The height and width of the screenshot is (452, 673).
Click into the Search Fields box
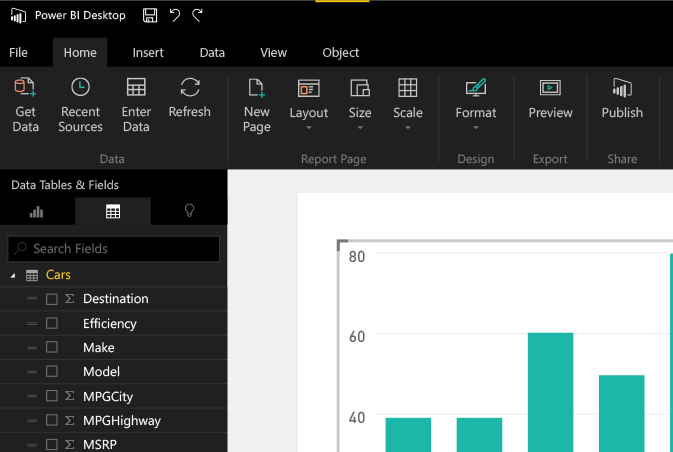(x=114, y=249)
